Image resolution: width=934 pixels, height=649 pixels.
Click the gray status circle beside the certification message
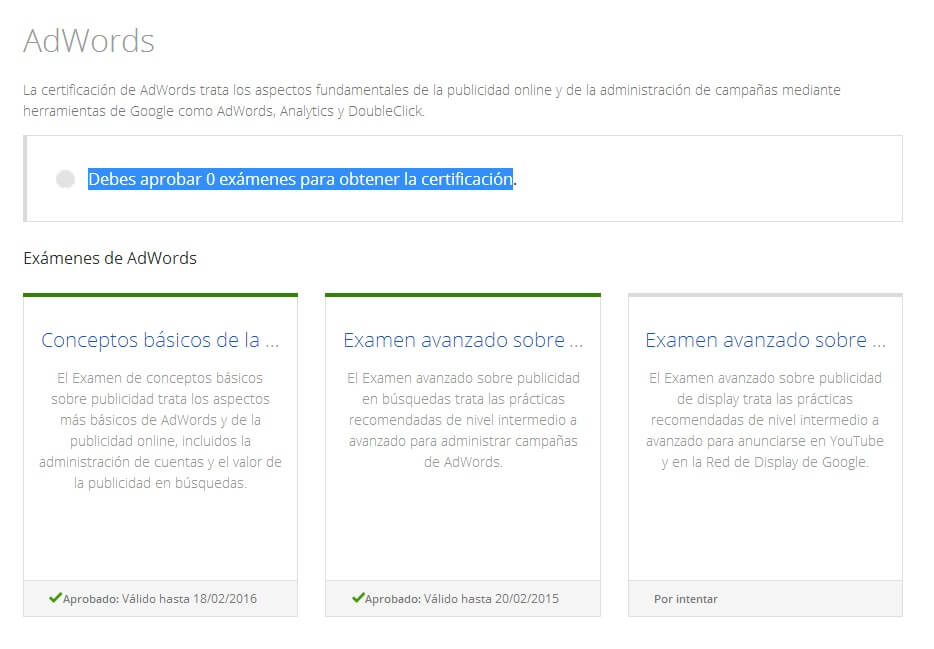(x=66, y=179)
